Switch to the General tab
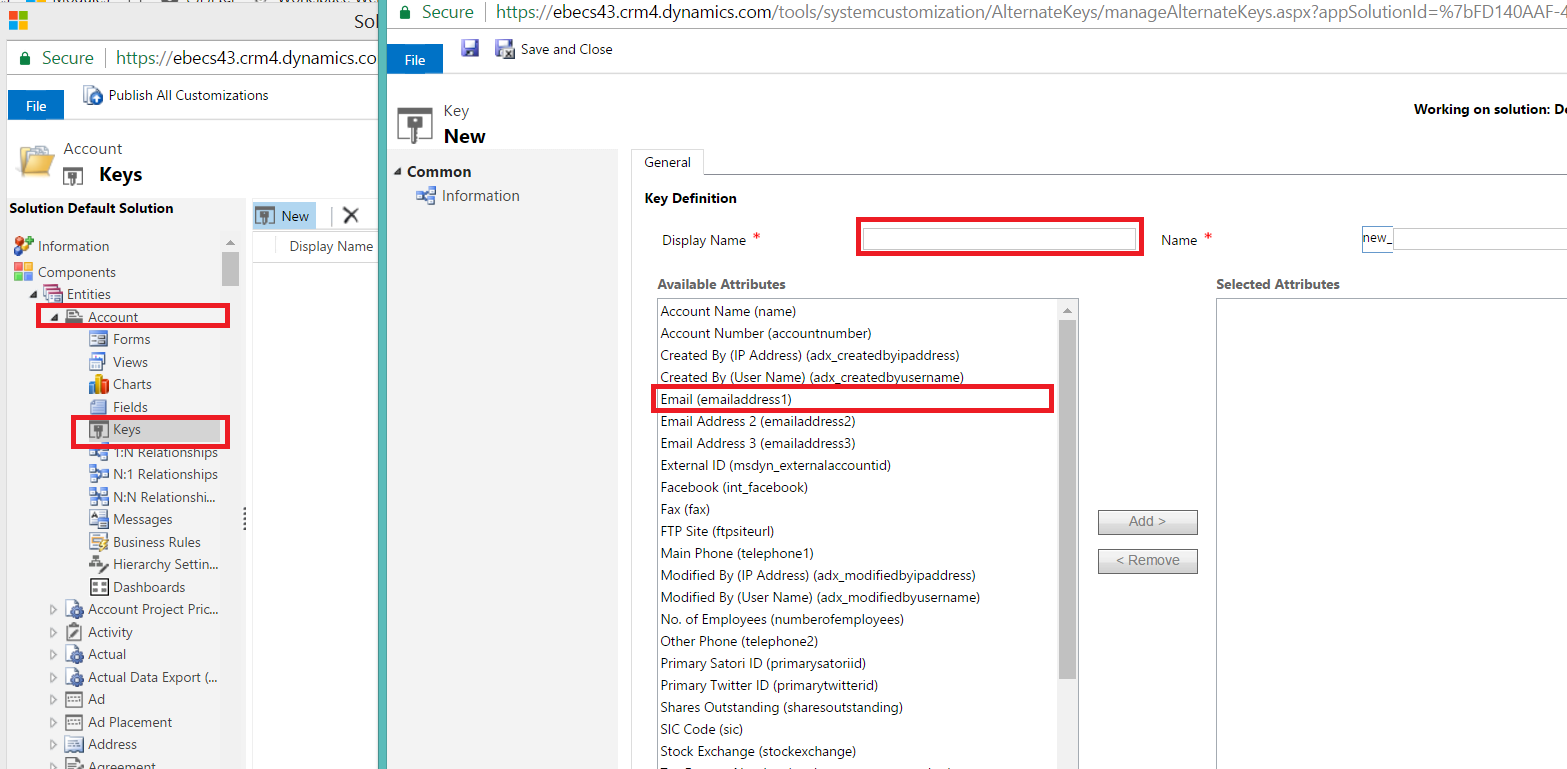The width and height of the screenshot is (1567, 769). point(667,162)
